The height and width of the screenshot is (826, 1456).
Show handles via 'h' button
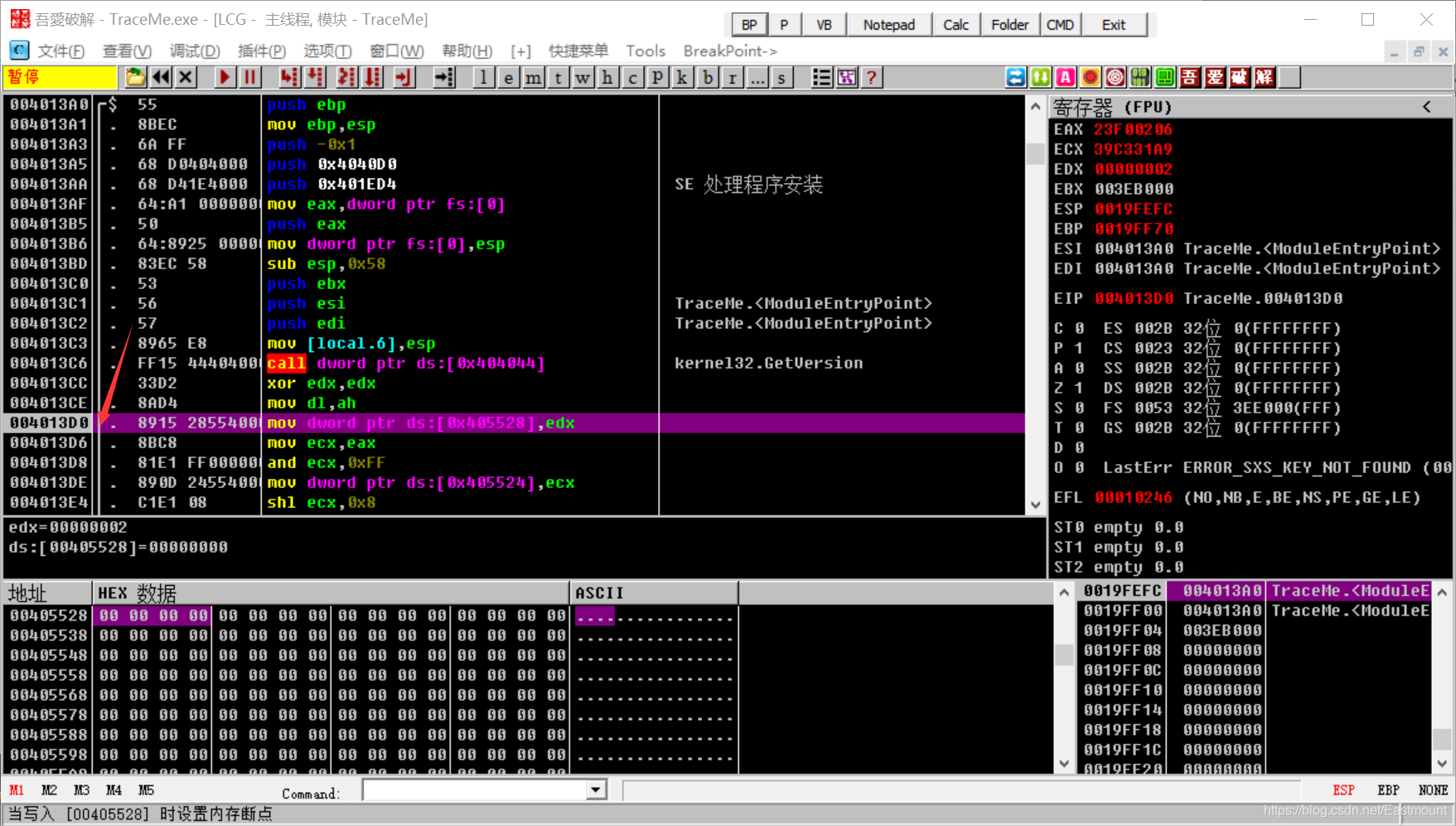coord(608,78)
